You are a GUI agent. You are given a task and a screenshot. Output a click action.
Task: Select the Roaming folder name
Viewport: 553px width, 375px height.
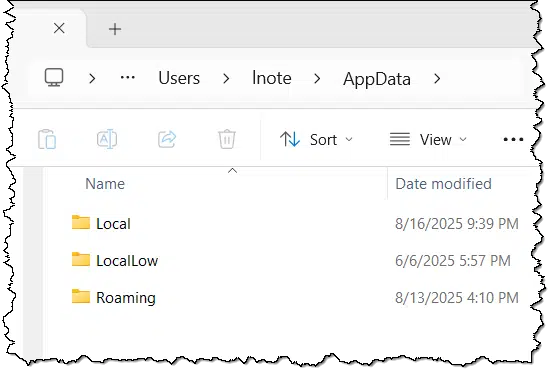pos(126,298)
